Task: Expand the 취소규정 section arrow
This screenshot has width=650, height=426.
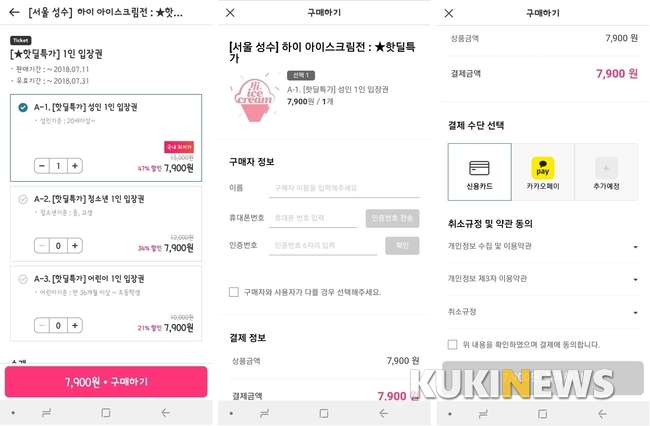Action: [x=635, y=312]
